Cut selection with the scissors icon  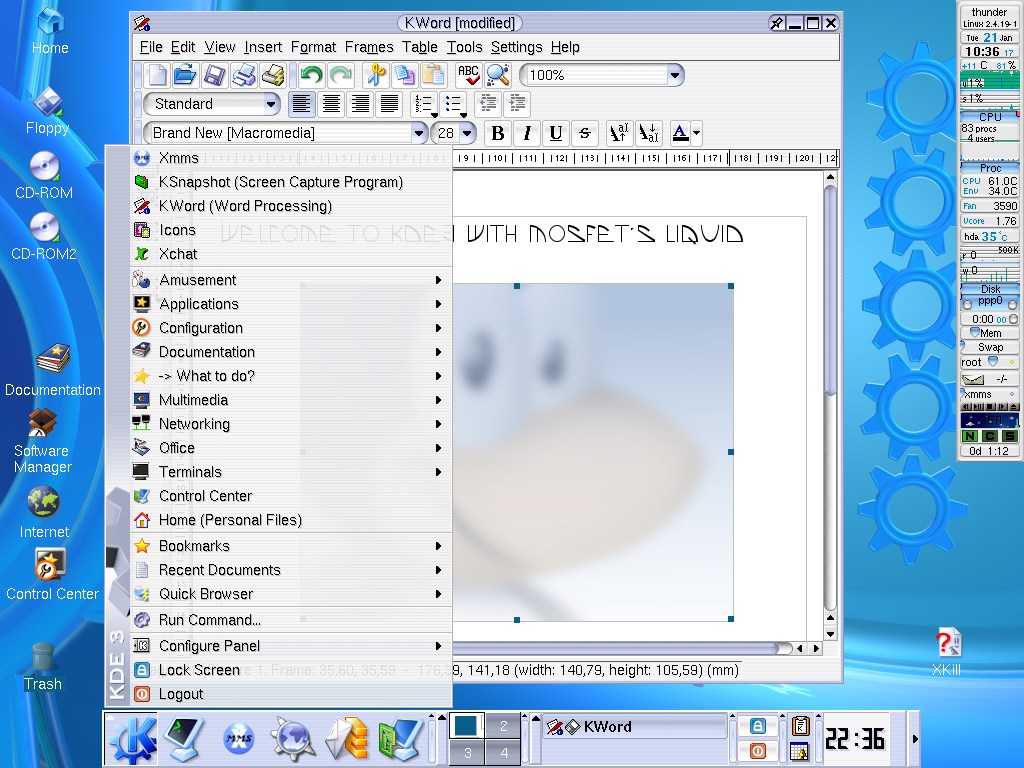(x=376, y=75)
